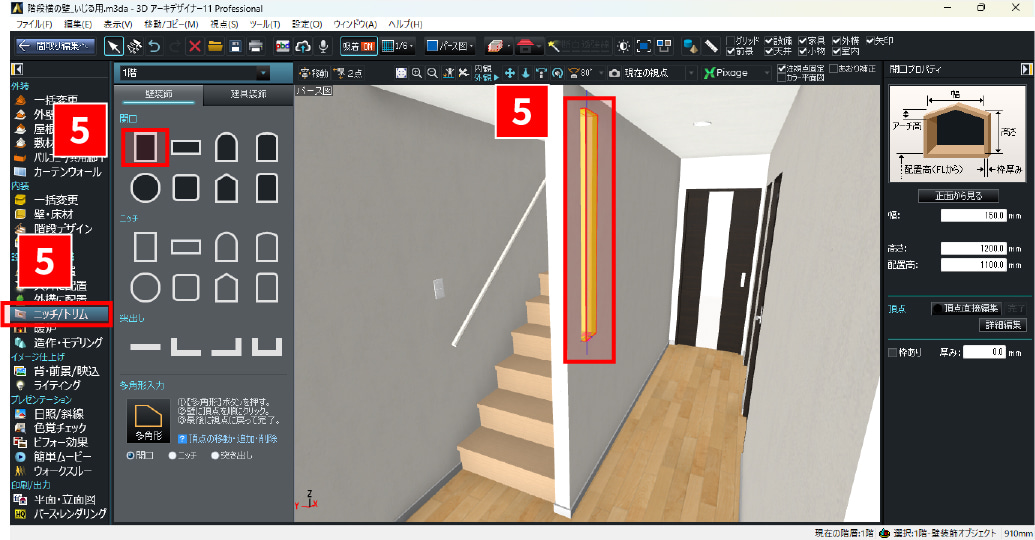Open file with the yellow folder icon

tap(215, 46)
